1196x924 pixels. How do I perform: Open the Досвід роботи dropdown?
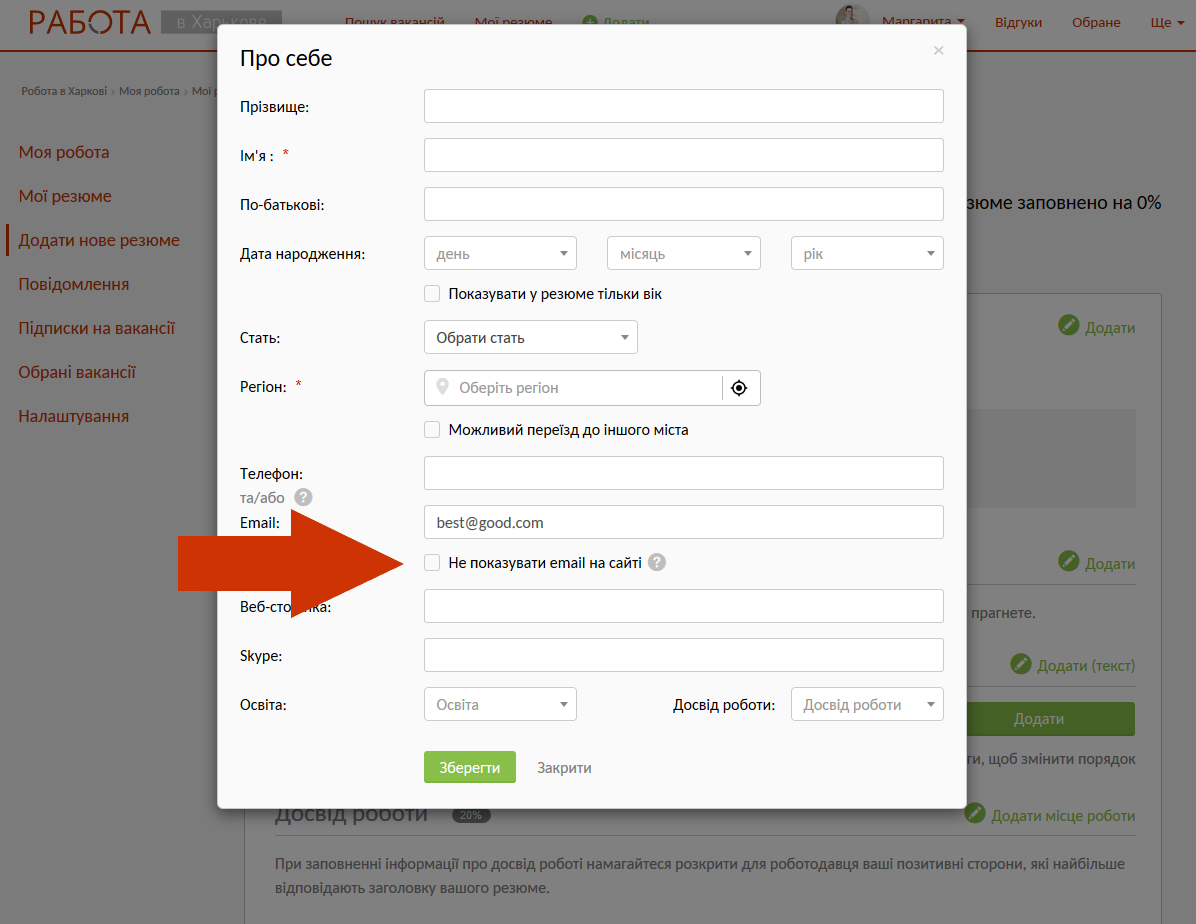(866, 705)
